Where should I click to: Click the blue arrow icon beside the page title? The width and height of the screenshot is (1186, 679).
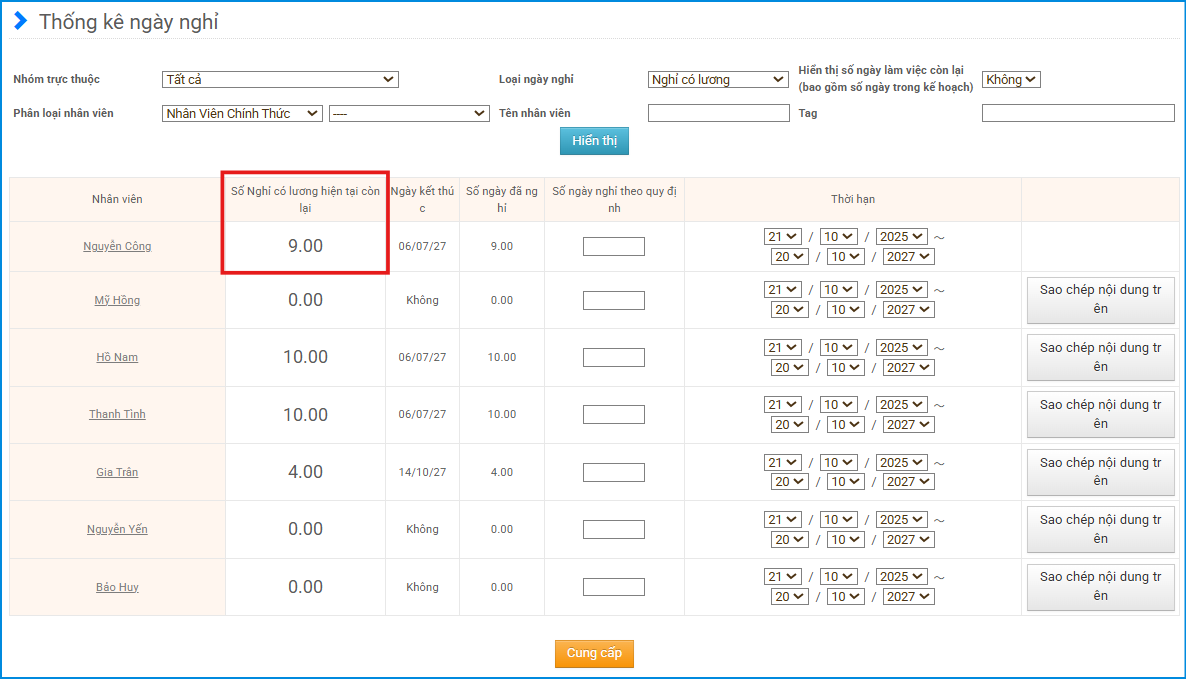pos(20,21)
